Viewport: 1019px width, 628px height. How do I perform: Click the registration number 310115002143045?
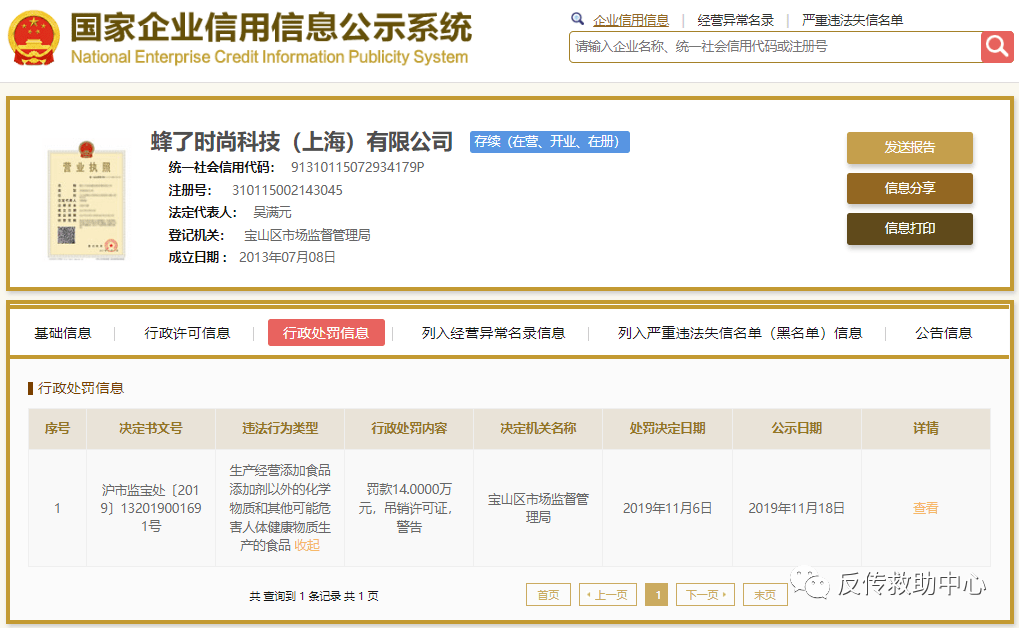click(x=287, y=190)
